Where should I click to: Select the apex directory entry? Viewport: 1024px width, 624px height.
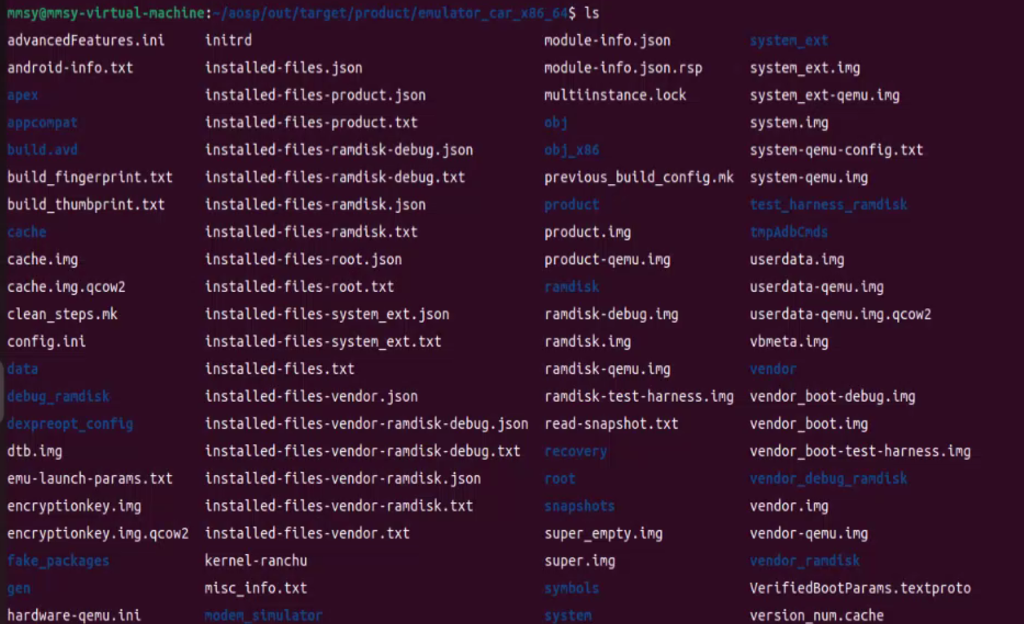pyautogui.click(x=23, y=96)
